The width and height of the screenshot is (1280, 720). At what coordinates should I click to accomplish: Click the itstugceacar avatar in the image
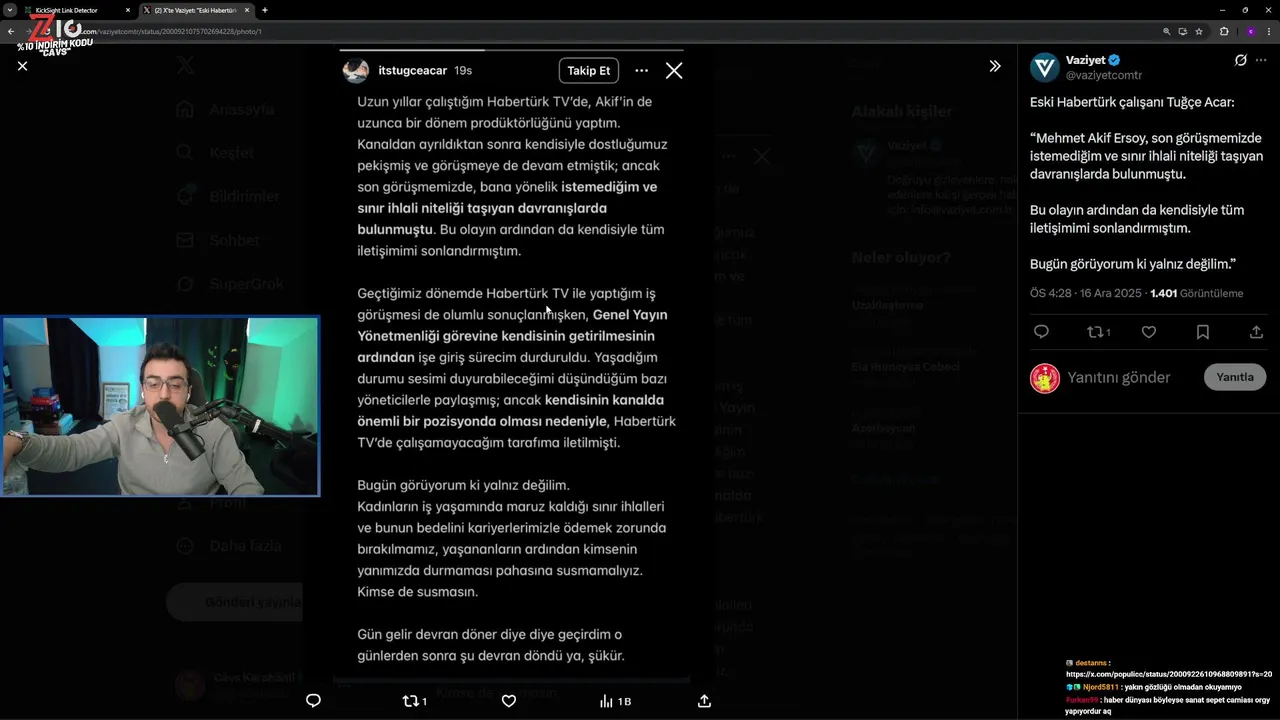coord(355,71)
